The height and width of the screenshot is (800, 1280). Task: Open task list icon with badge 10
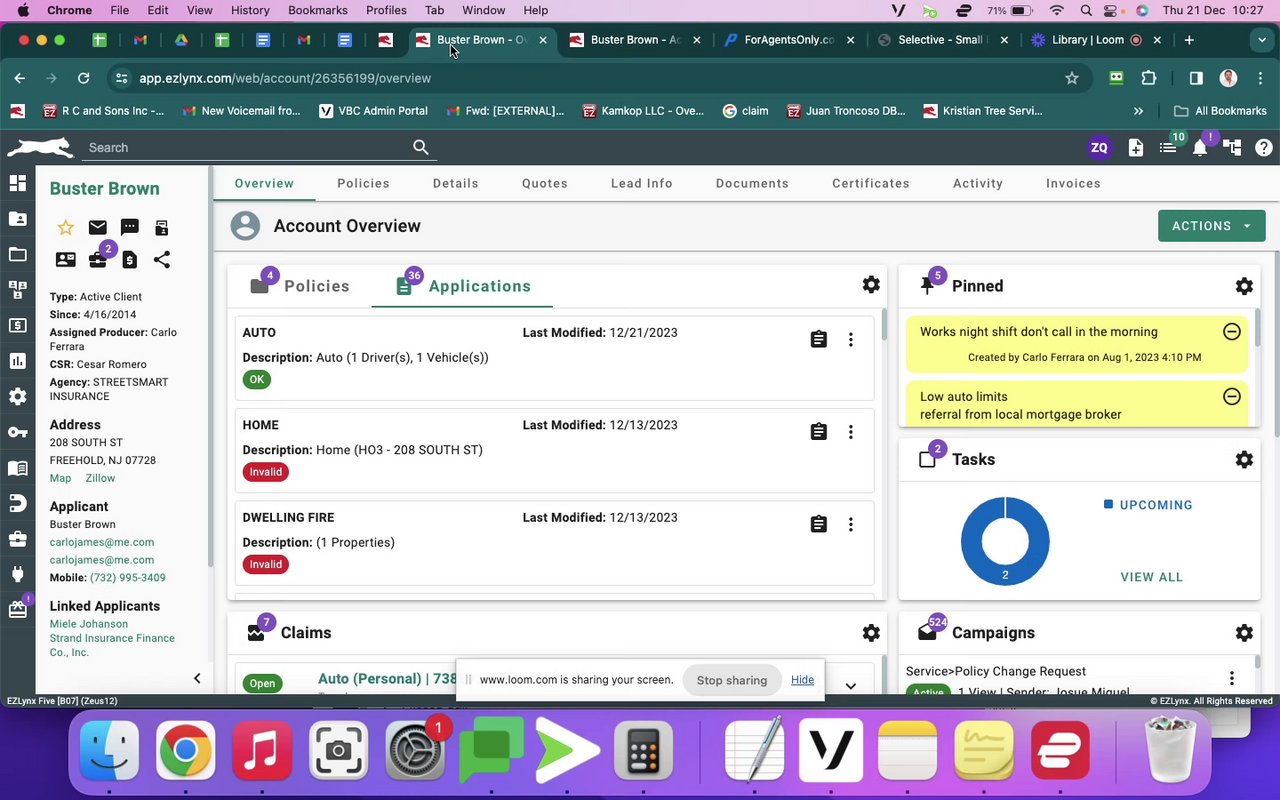pos(1168,148)
